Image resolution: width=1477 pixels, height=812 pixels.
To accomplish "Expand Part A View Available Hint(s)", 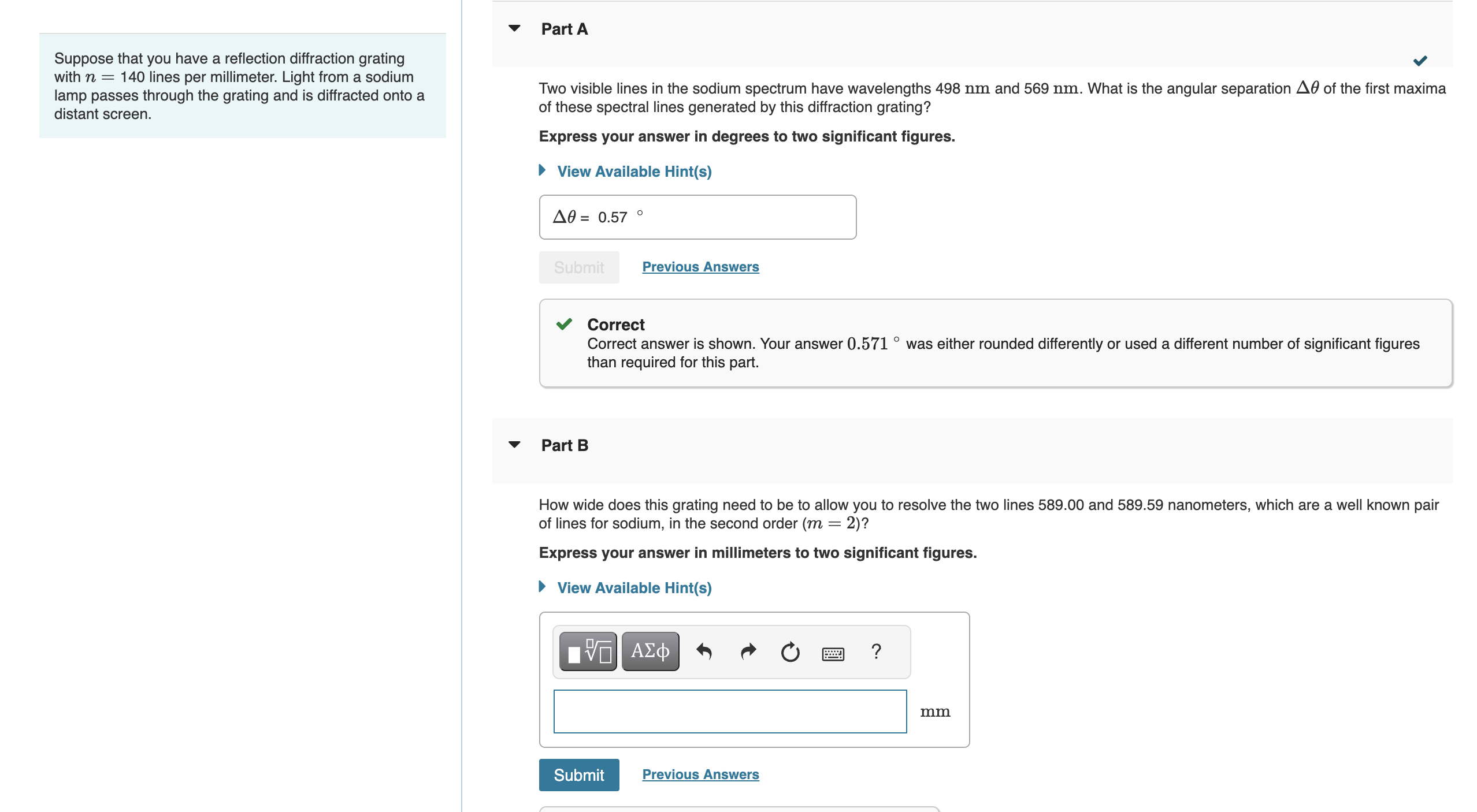I will coord(634,172).
